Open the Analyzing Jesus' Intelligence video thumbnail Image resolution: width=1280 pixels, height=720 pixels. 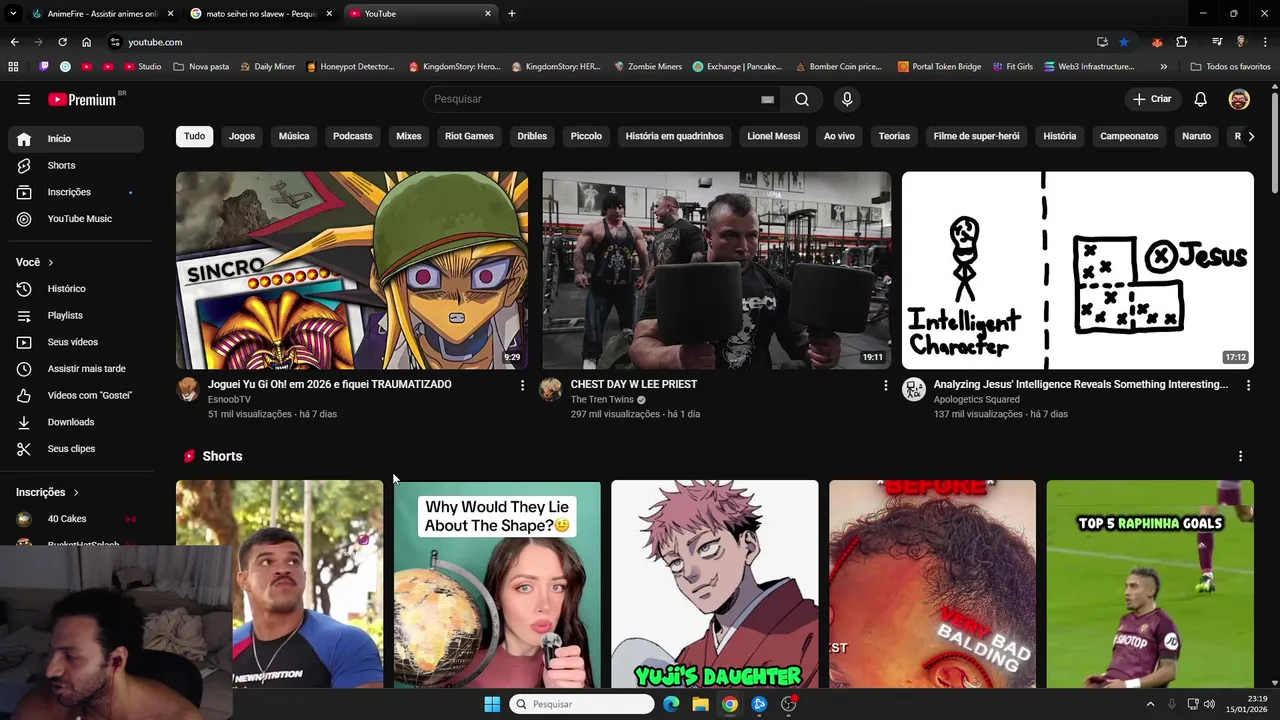[x=1078, y=270]
